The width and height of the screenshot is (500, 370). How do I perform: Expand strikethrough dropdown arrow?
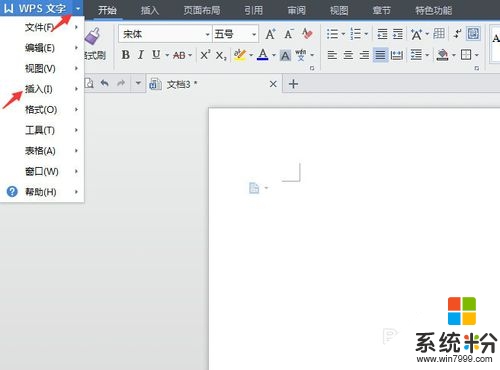[190, 55]
